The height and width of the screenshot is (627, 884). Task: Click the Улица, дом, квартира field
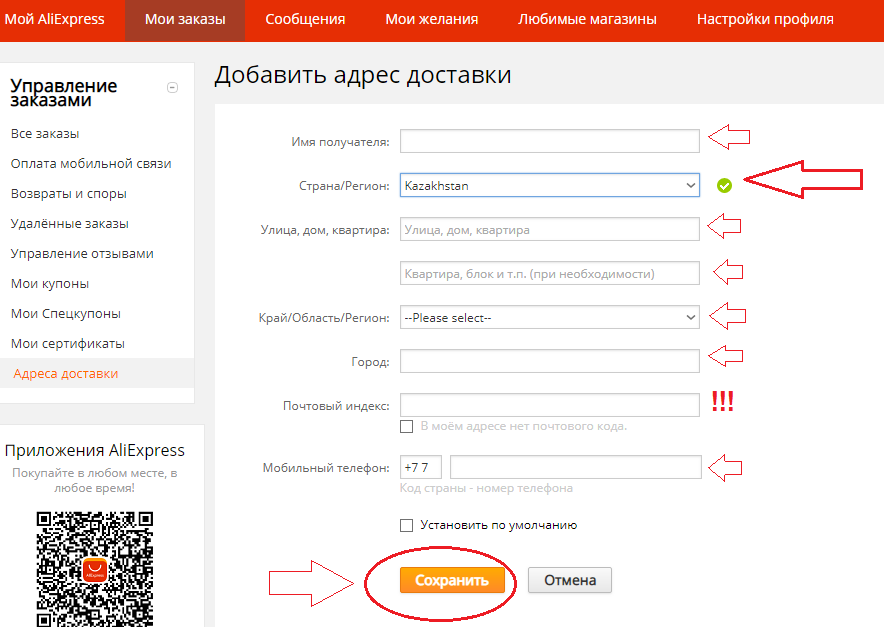[550, 229]
